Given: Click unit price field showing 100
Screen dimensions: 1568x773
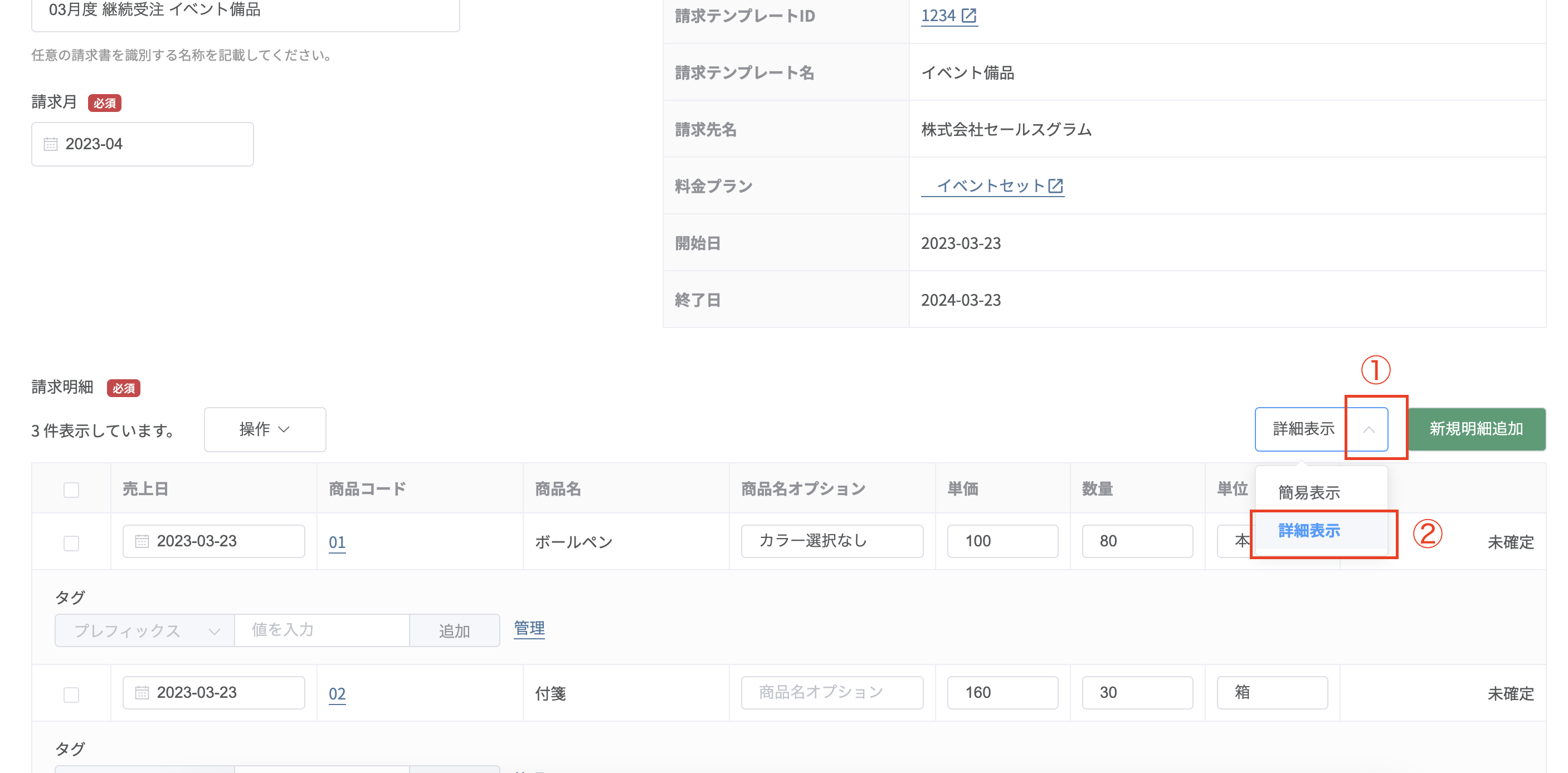Looking at the screenshot, I should tap(1002, 541).
